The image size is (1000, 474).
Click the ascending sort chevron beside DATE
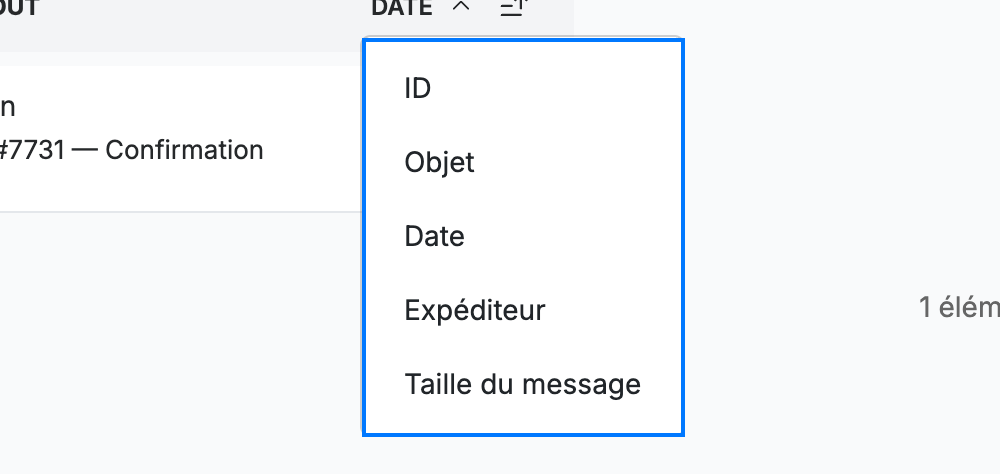click(x=460, y=7)
